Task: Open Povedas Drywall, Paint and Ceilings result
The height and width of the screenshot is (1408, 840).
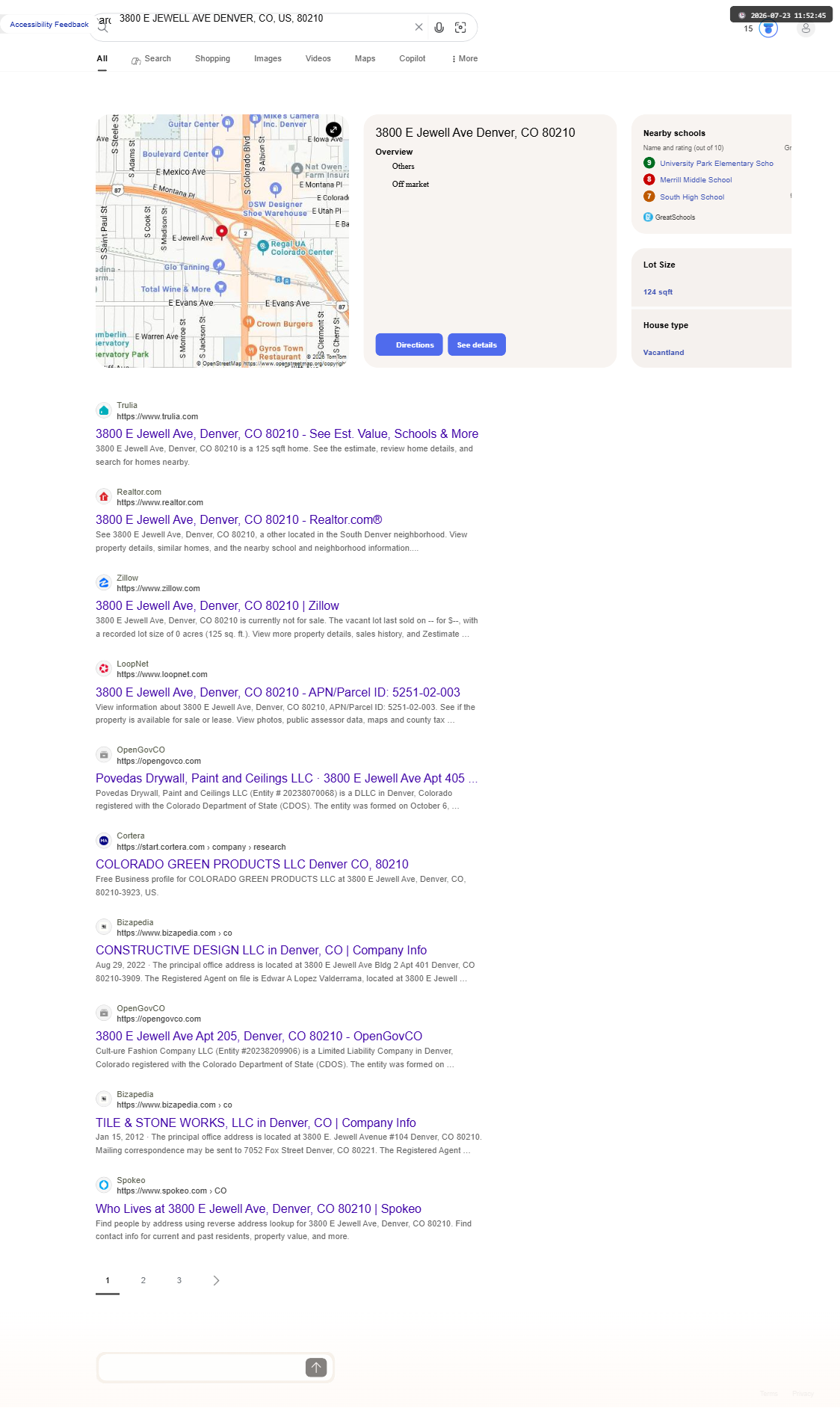Action: 287,779
